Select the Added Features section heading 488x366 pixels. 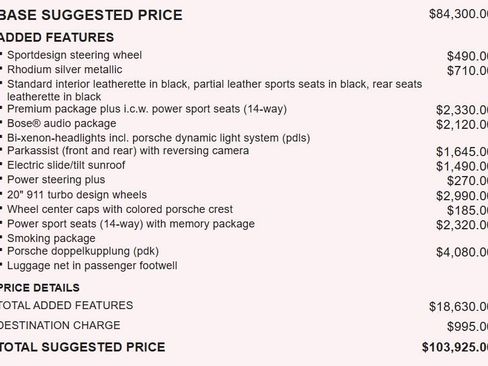(57, 37)
